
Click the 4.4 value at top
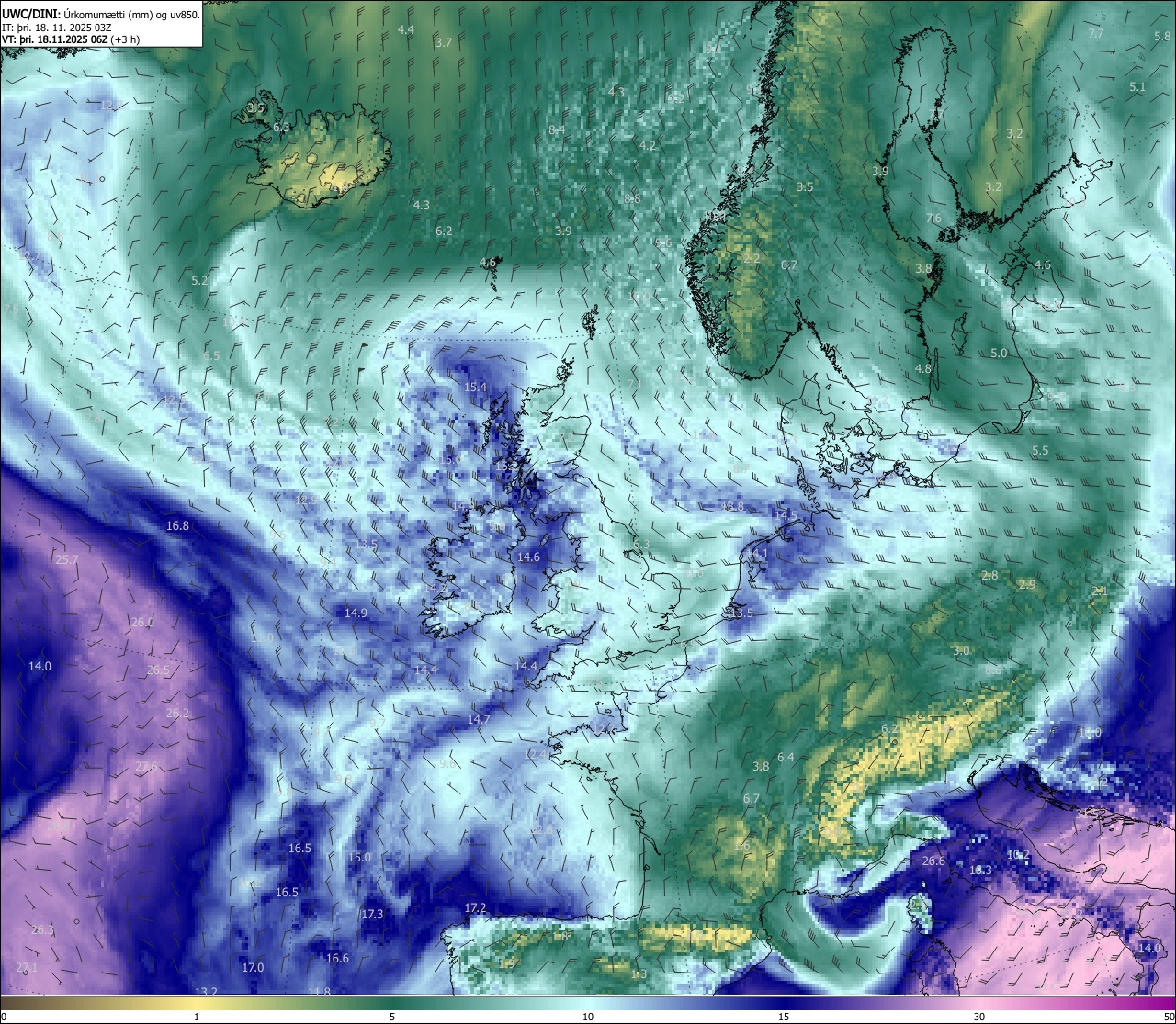point(405,30)
